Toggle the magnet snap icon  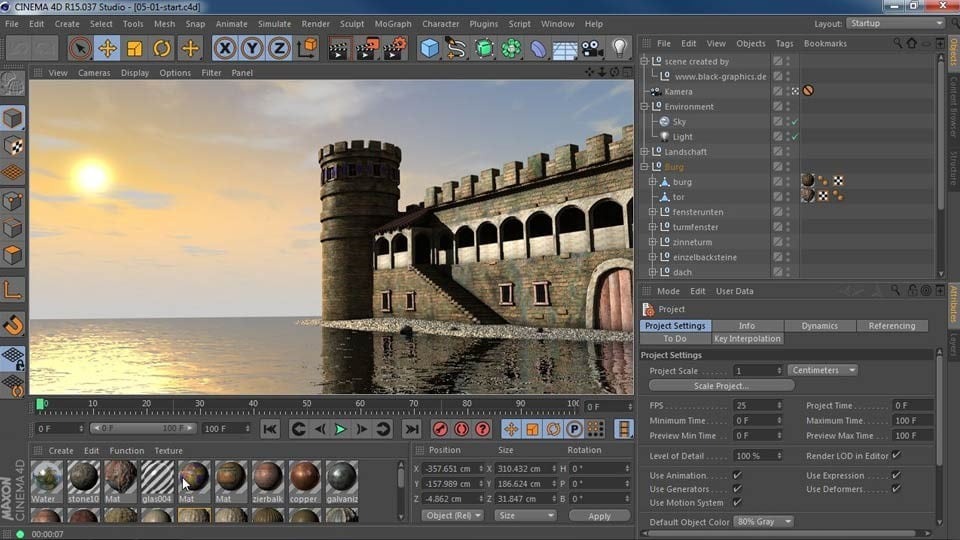pyautogui.click(x=12, y=325)
